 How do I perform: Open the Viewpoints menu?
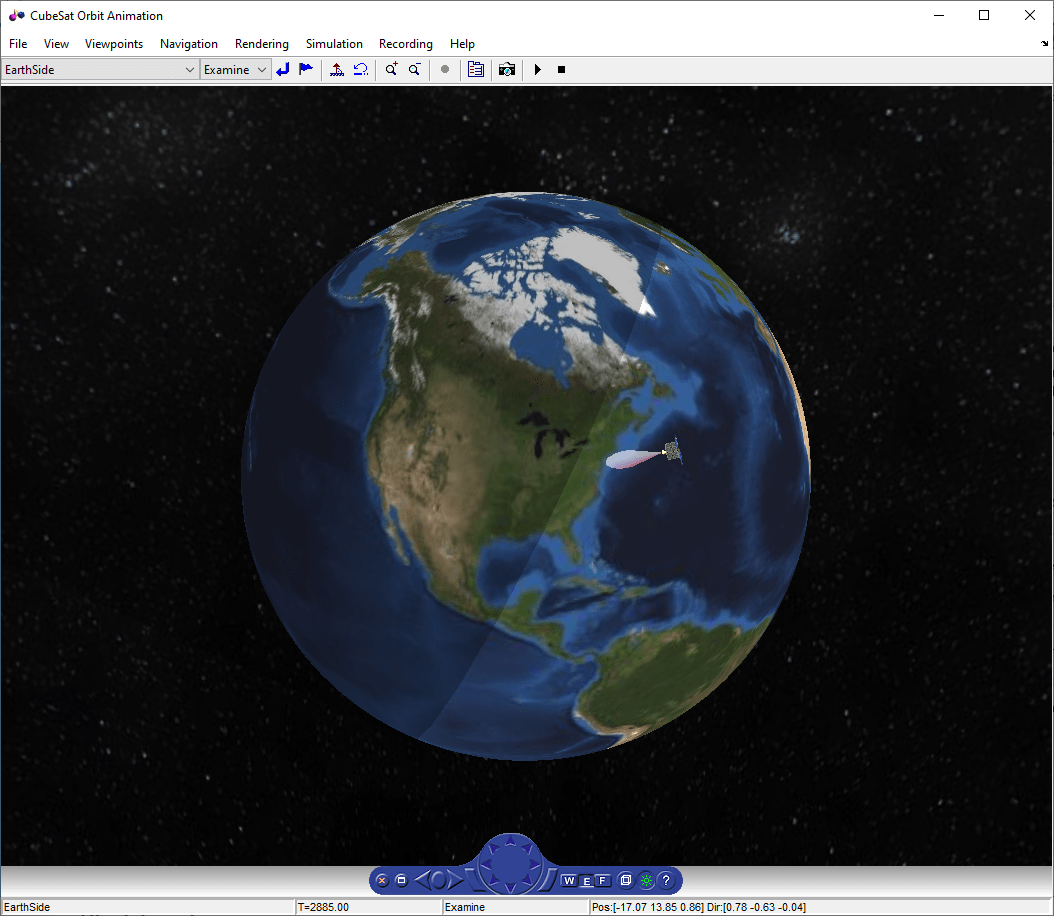114,44
